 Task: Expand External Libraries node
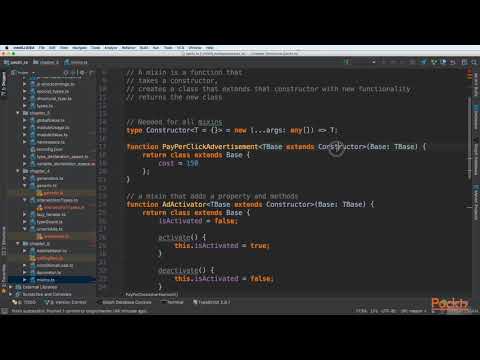[x=11, y=287]
